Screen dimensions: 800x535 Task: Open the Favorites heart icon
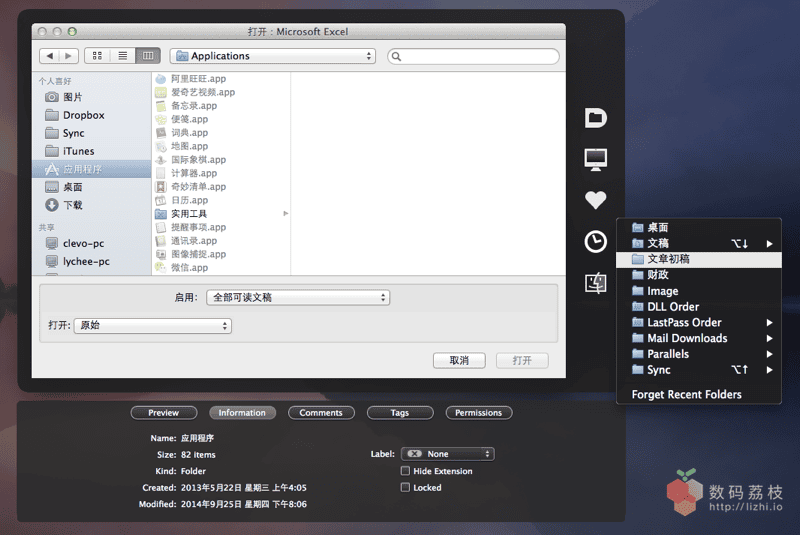[x=595, y=199]
